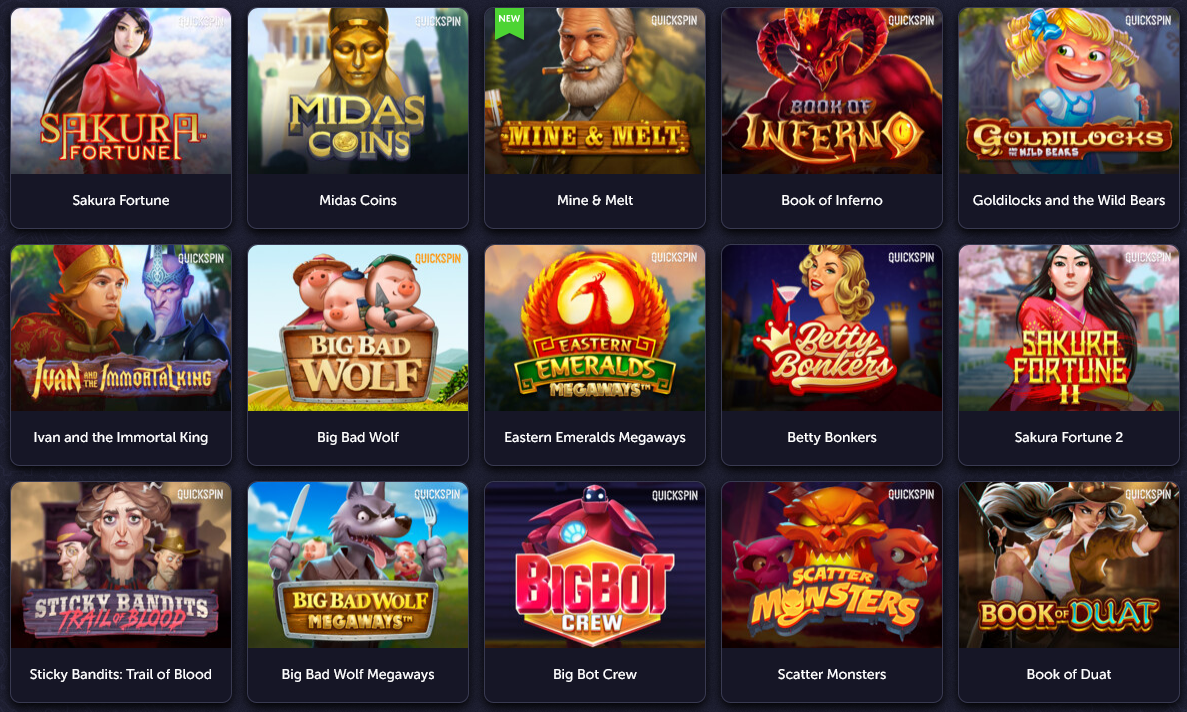This screenshot has width=1187, height=712.
Task: Open the Sakura Fortune game thumbnail
Action: point(120,91)
